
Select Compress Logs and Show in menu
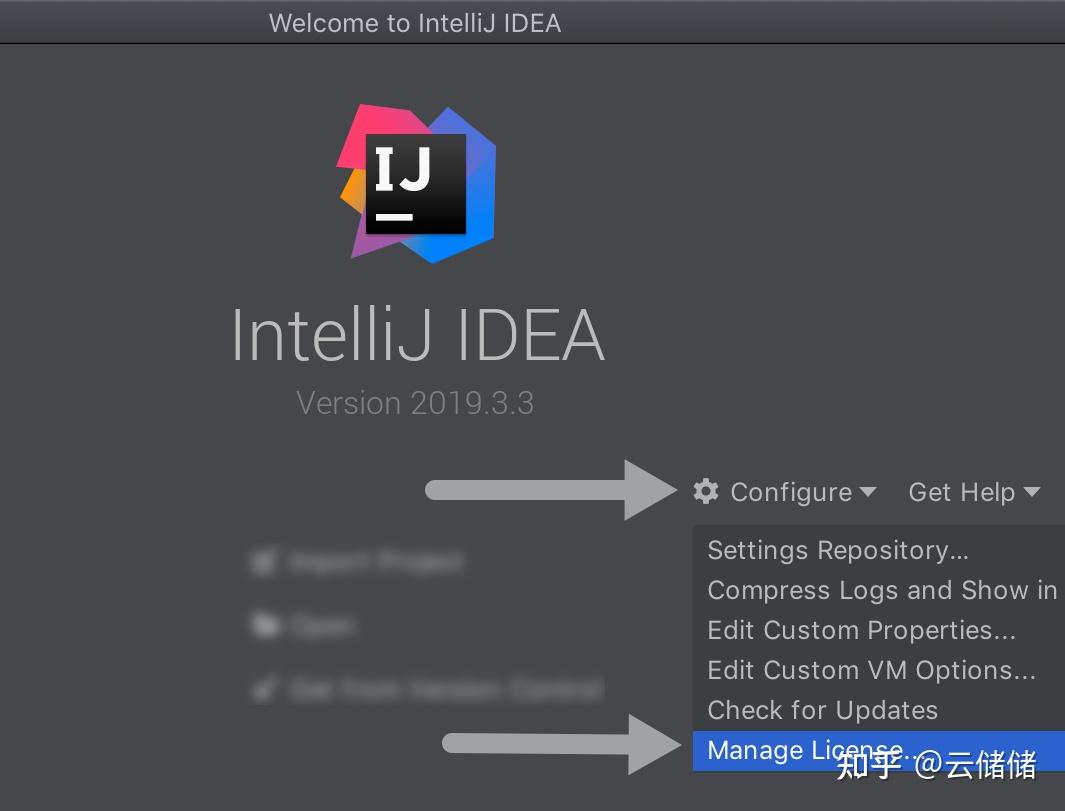pyautogui.click(x=880, y=590)
